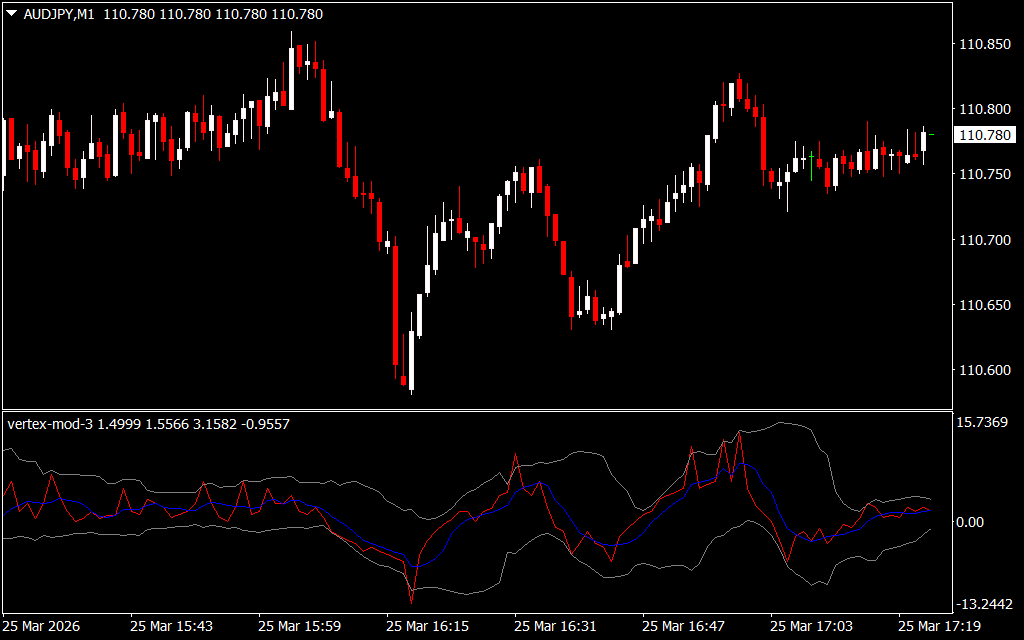The height and width of the screenshot is (640, 1024).
Task: Click the dropdown triangle beside AUDJPY,M1
Action: (11, 15)
